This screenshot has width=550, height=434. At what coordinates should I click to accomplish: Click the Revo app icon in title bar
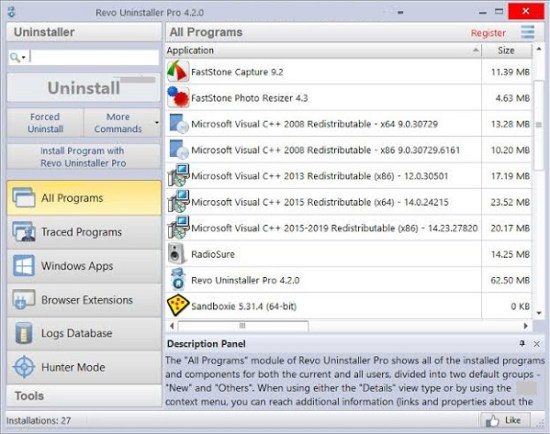tap(12, 12)
